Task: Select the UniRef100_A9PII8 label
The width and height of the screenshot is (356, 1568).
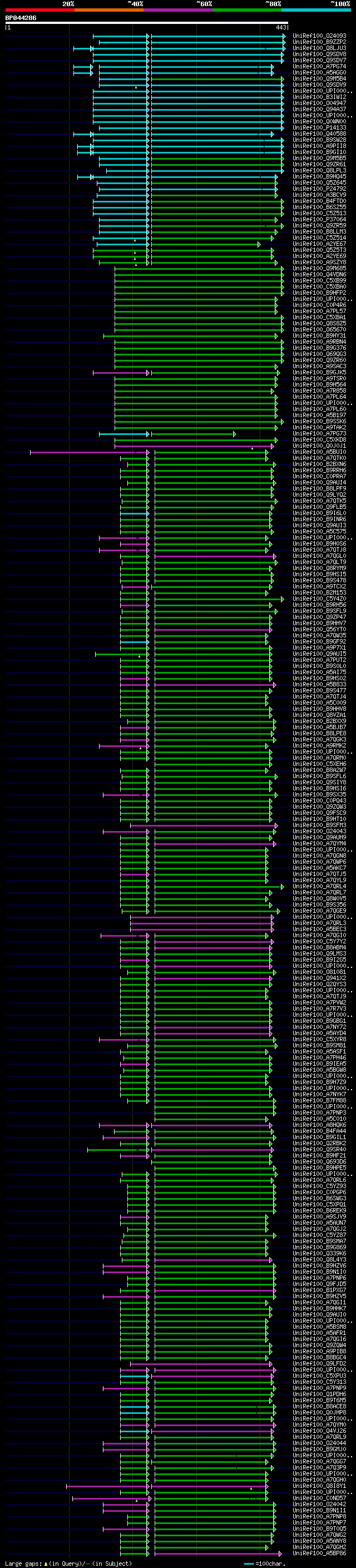Action: pos(319,146)
